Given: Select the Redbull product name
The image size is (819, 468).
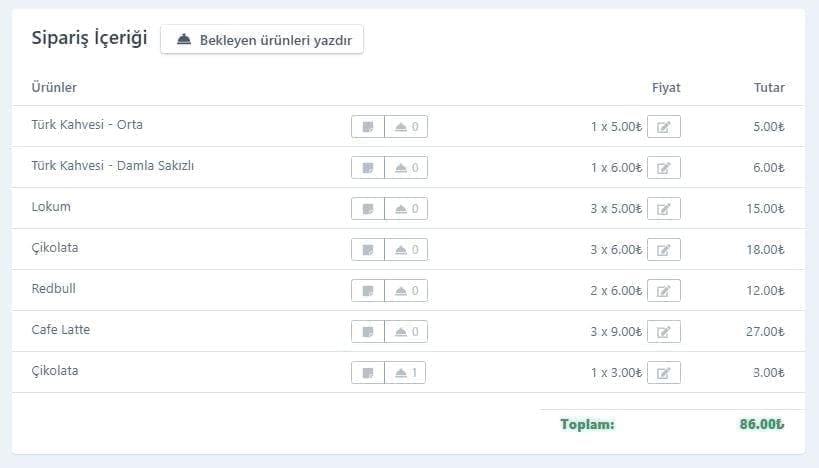Looking at the screenshot, I should 53,288.
